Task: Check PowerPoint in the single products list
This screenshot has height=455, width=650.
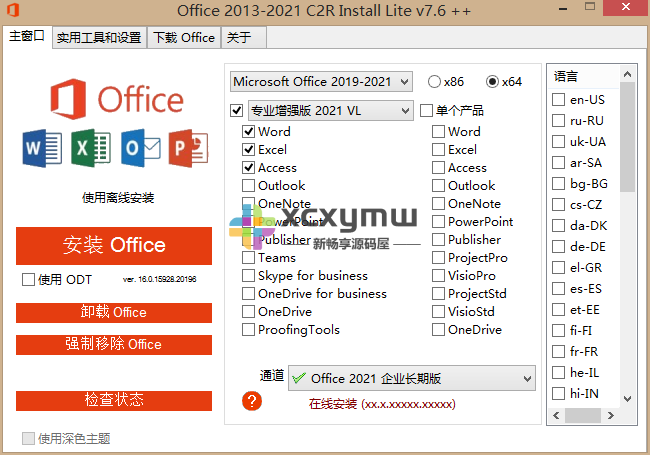Action: (438, 221)
